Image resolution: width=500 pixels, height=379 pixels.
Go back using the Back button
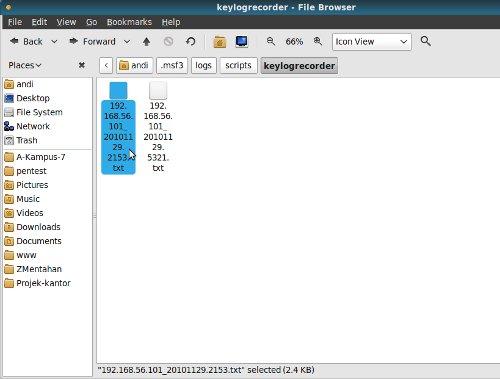[26, 42]
